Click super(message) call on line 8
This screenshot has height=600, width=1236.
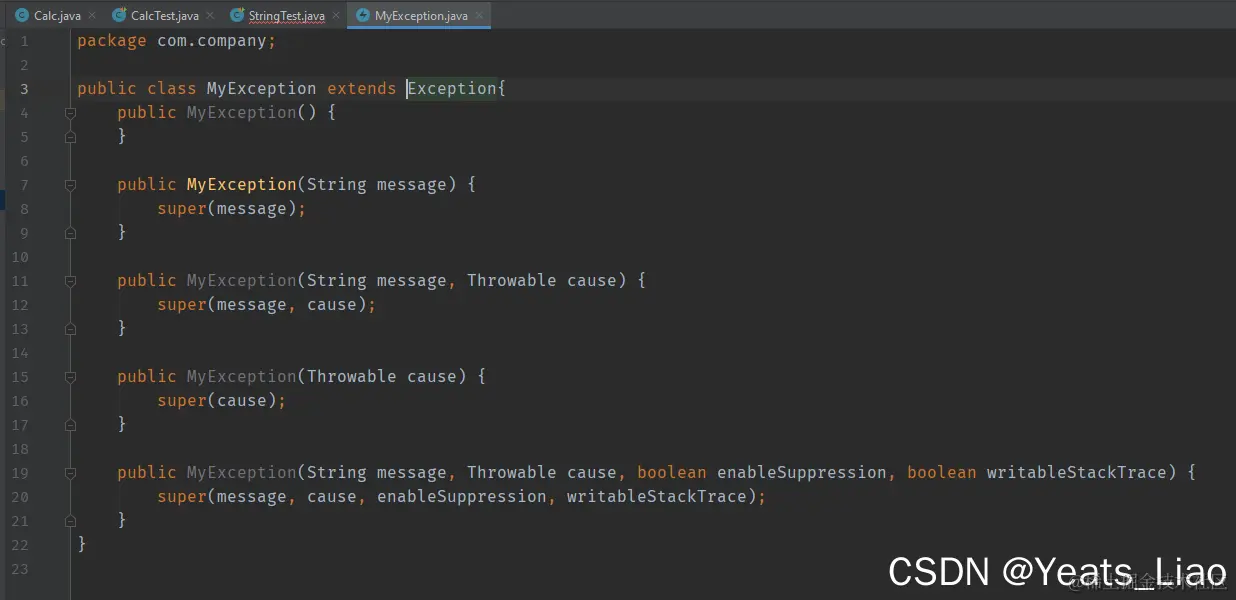pos(227,209)
